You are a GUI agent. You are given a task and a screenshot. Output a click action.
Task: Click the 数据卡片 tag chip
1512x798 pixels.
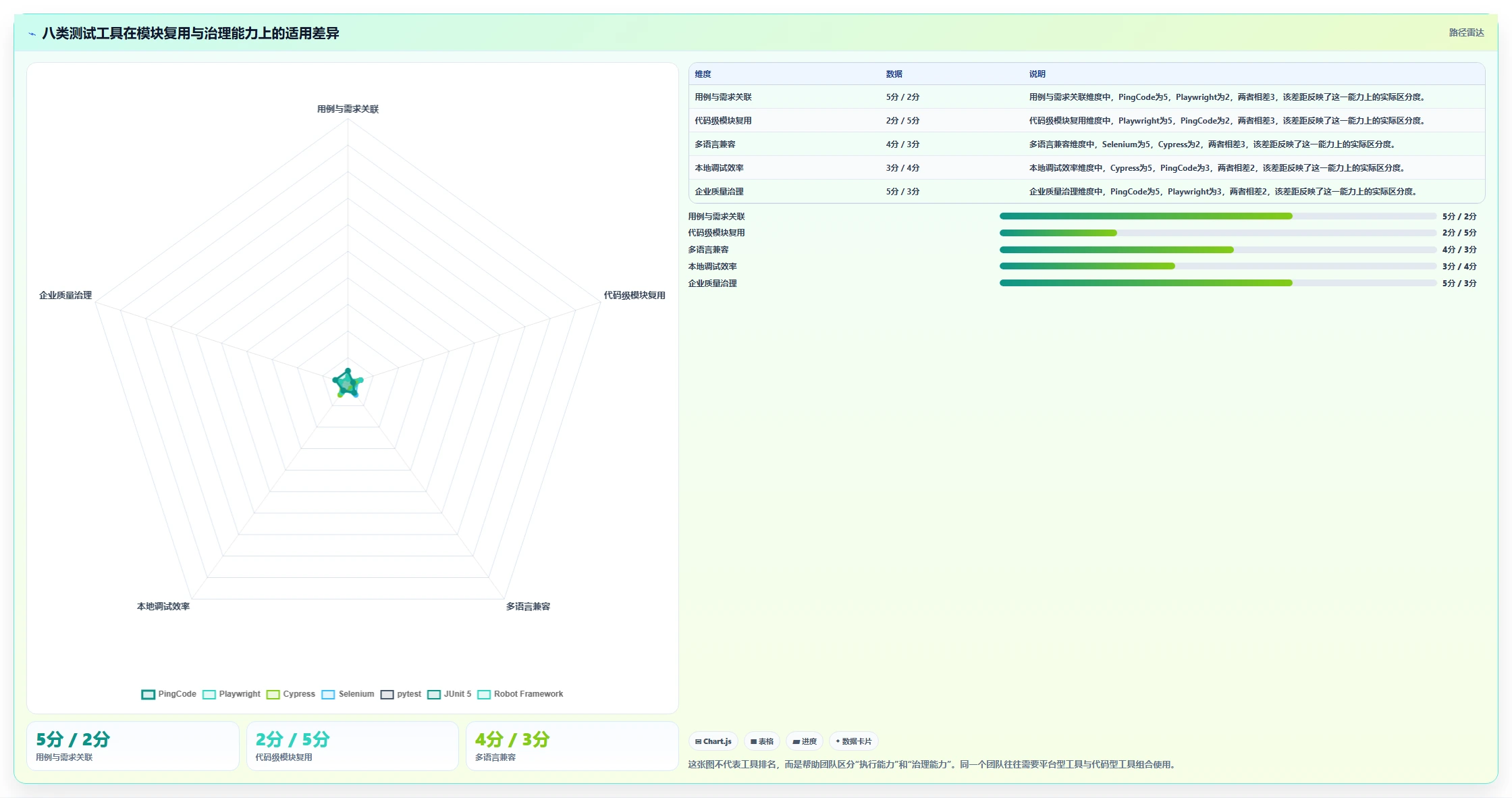point(854,741)
